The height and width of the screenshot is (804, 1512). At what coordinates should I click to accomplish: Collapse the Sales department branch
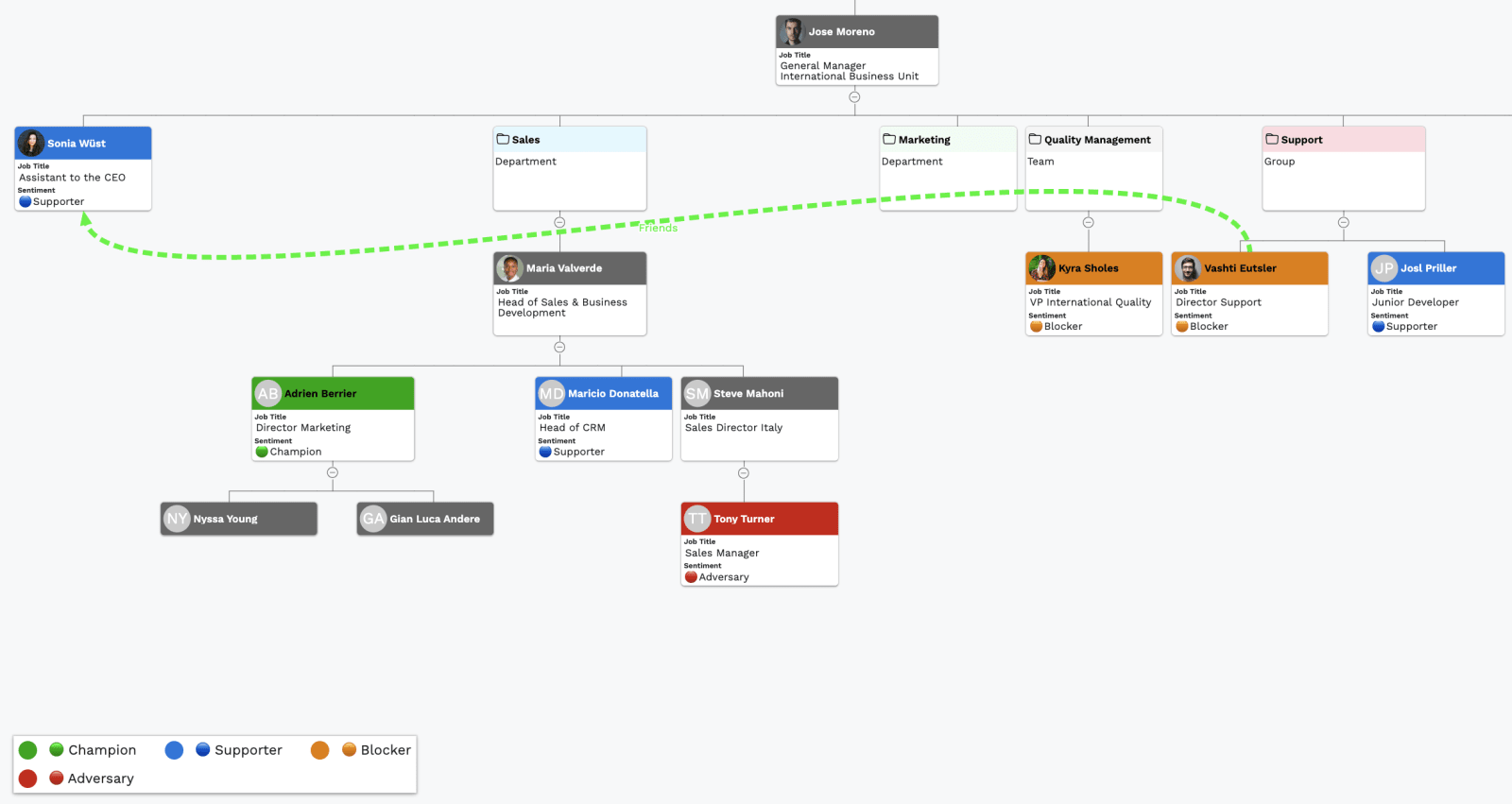click(x=559, y=222)
